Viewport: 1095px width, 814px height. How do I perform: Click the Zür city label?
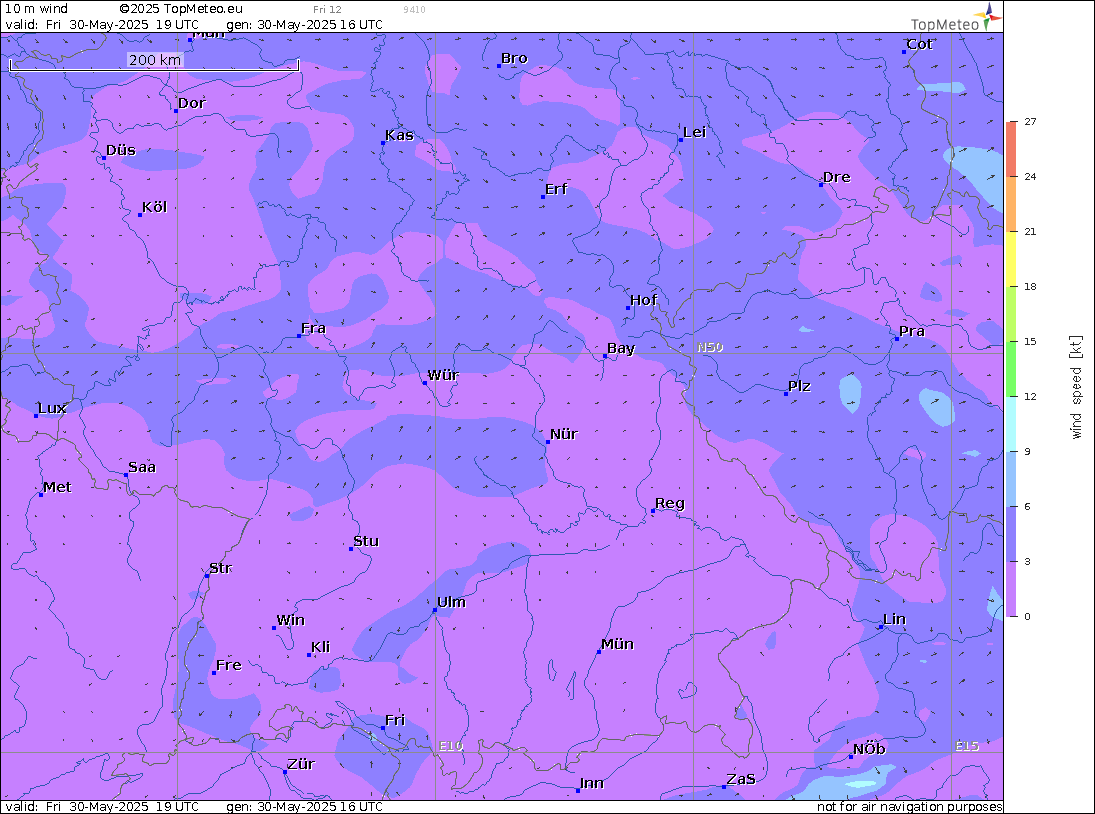301,764
